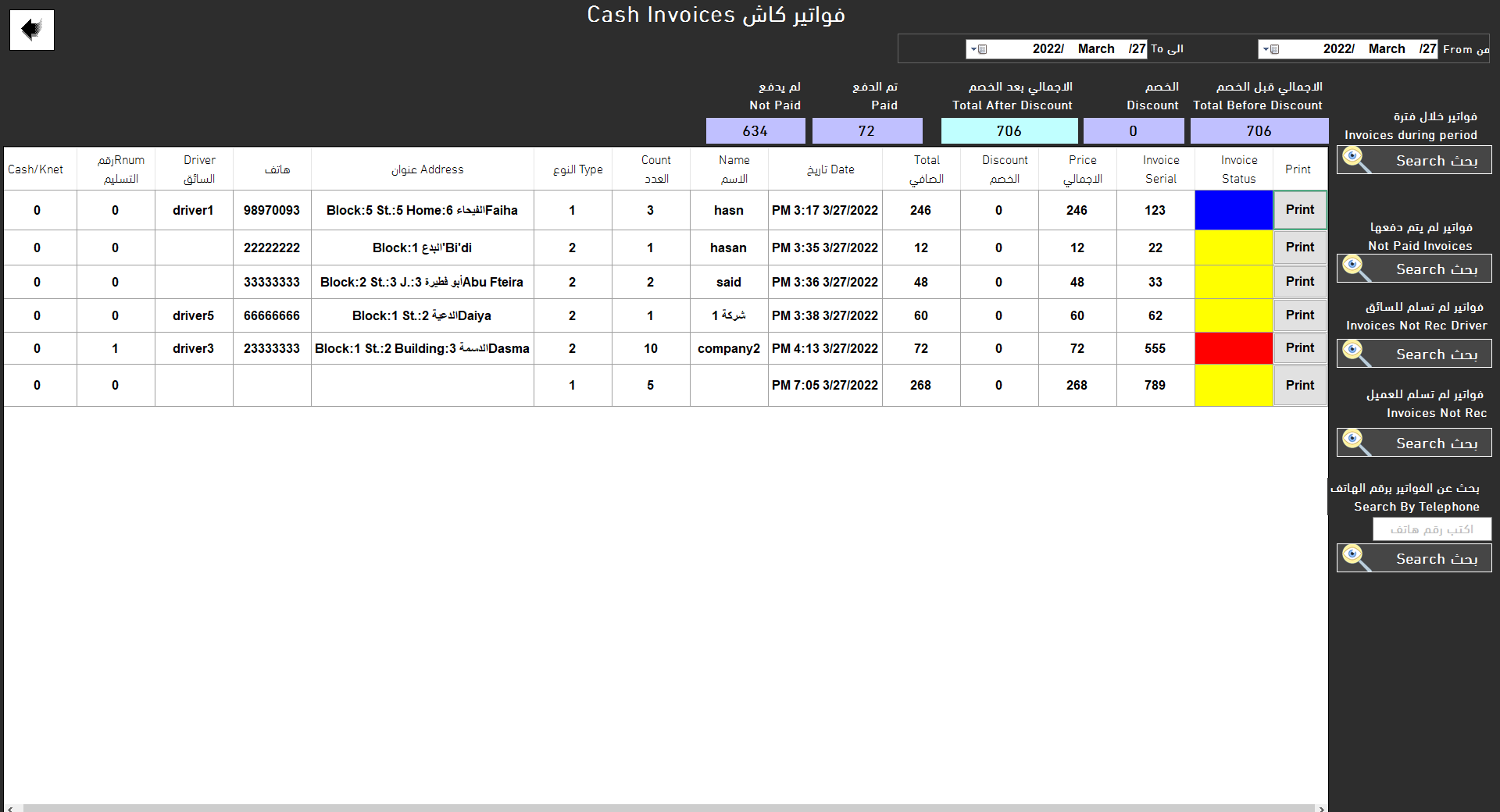Click magnifier icon under Search By Telephone

[1357, 558]
